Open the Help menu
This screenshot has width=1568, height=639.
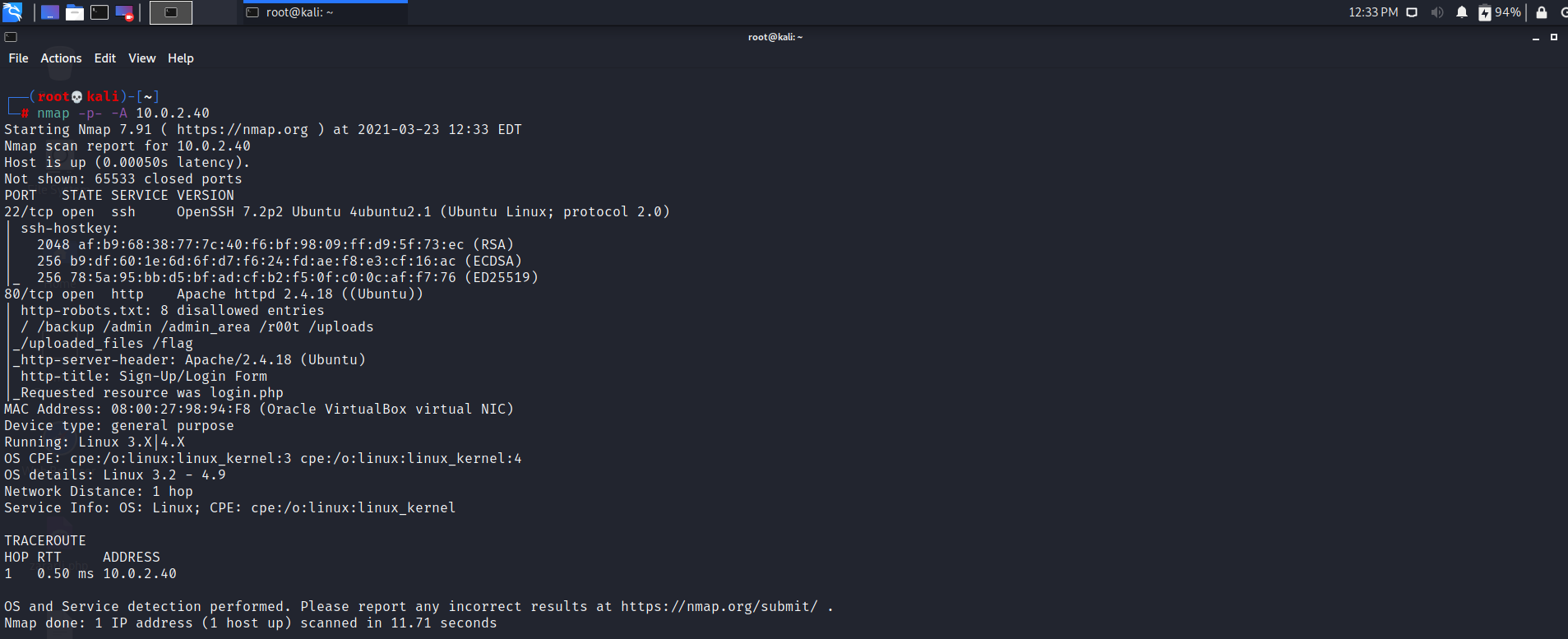pyautogui.click(x=180, y=58)
